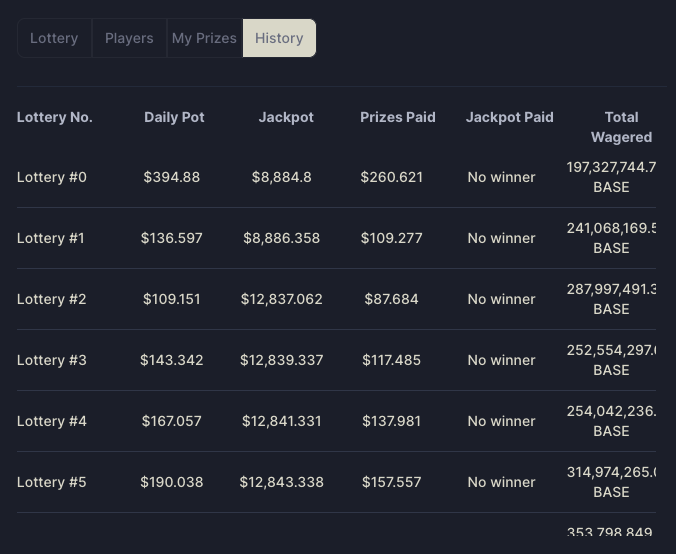Screen dimensions: 676x554
Task: Select the Lottery #0 row label
Action: (x=52, y=177)
